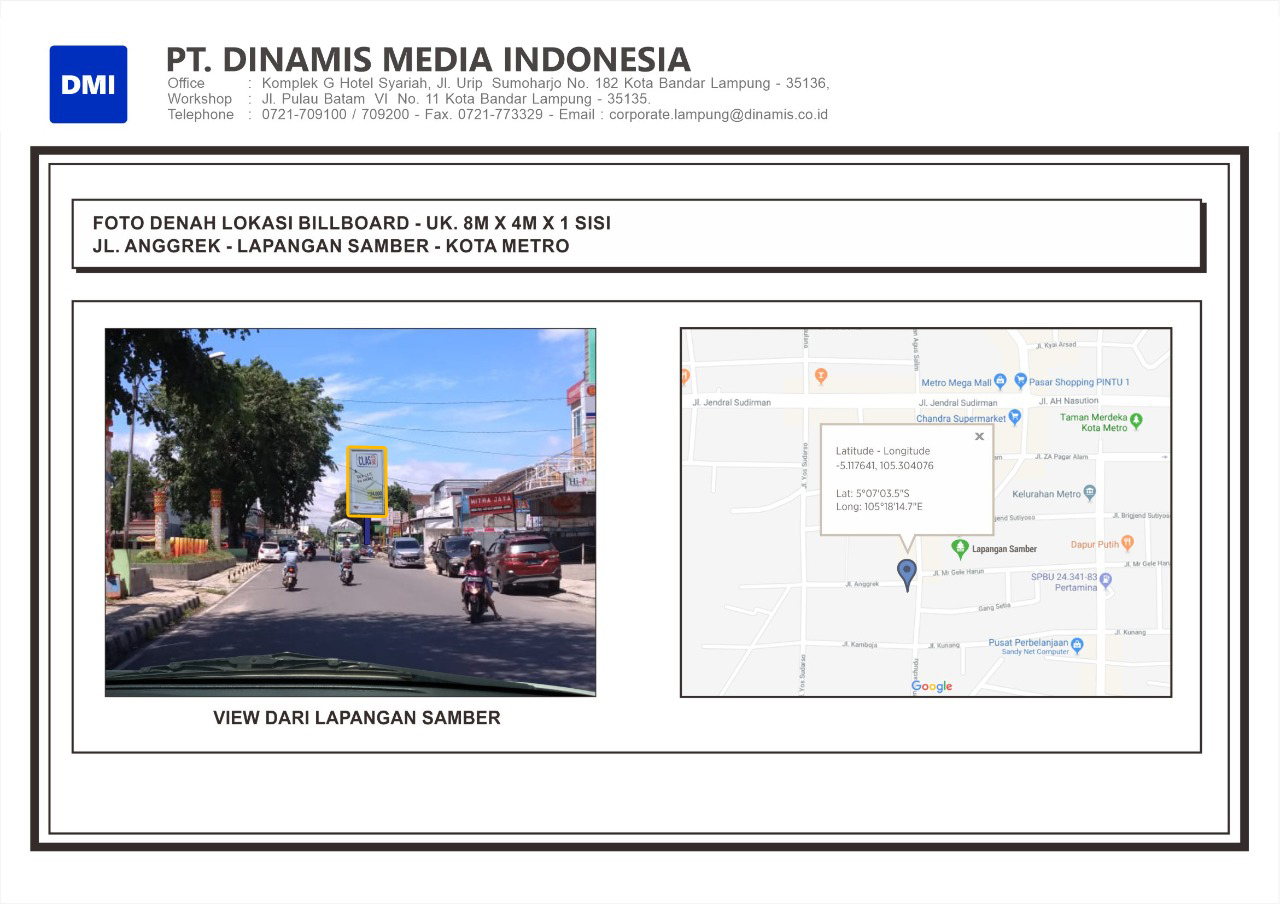
Task: Click the Google logo on the map
Action: [932, 686]
